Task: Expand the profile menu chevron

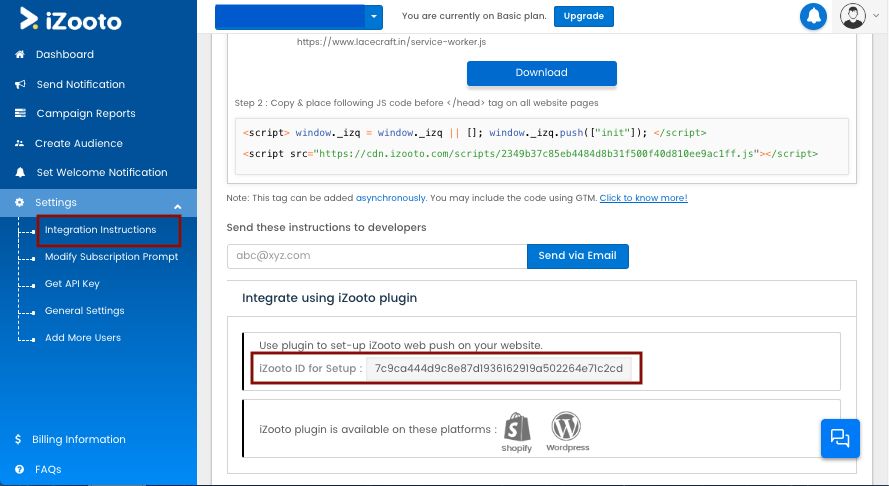Action: pyautogui.click(x=876, y=16)
